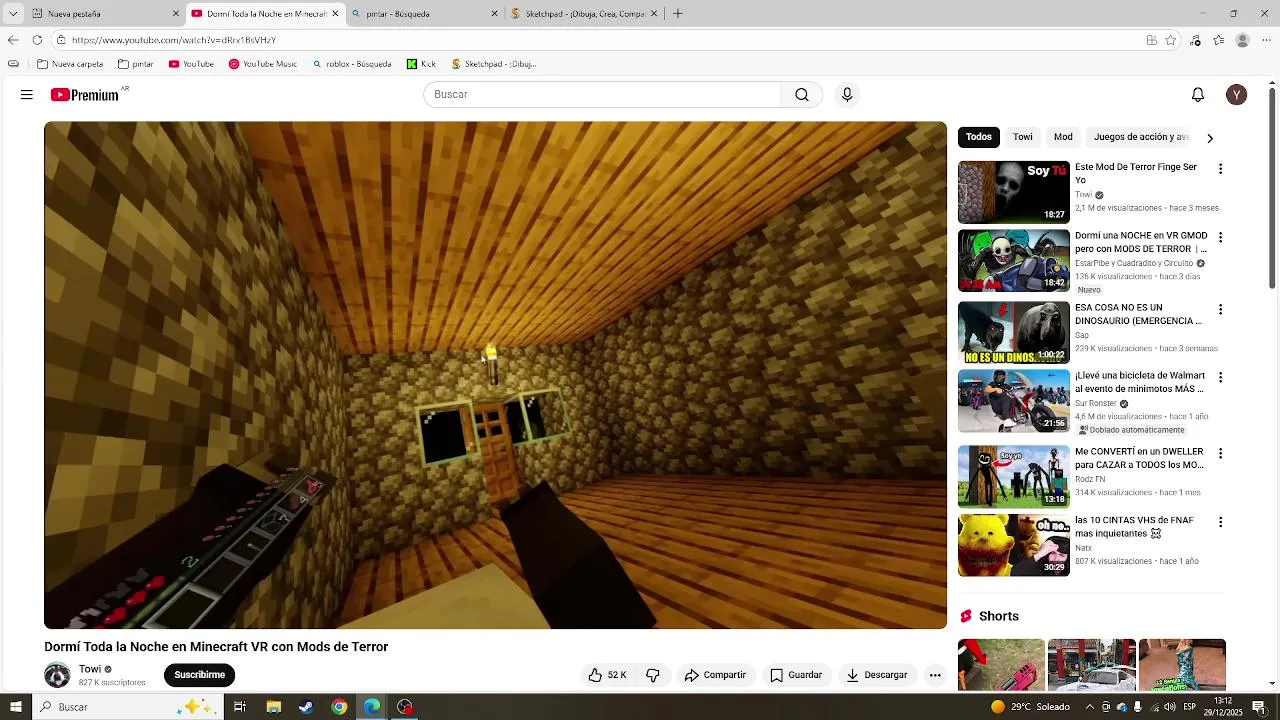Switch to Sketchpad browser tab
Screen dimensions: 1280x720
(584, 14)
